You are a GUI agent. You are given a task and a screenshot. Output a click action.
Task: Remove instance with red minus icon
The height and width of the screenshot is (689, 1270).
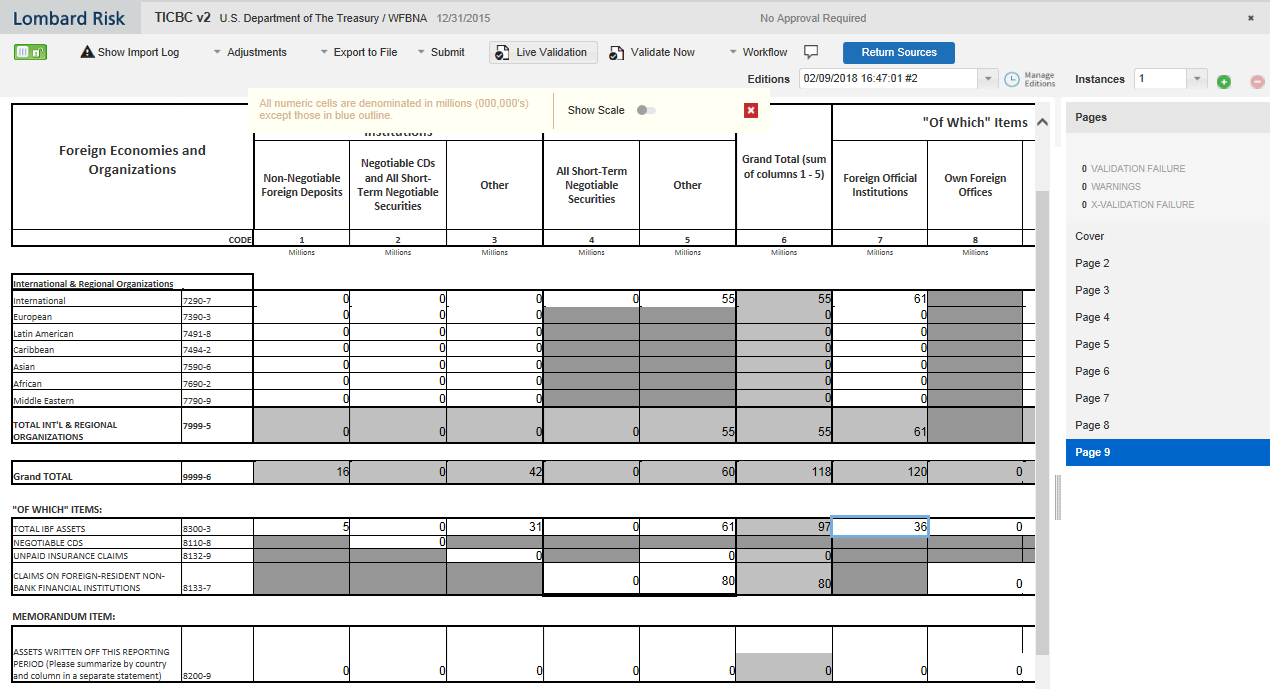pos(1258,81)
